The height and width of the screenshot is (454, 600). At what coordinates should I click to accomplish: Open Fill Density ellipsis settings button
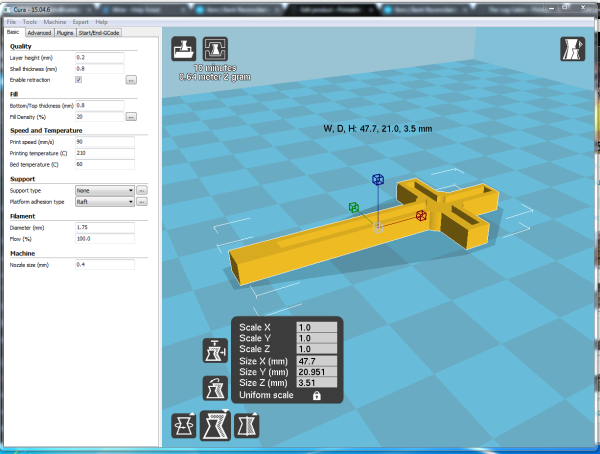[130, 116]
